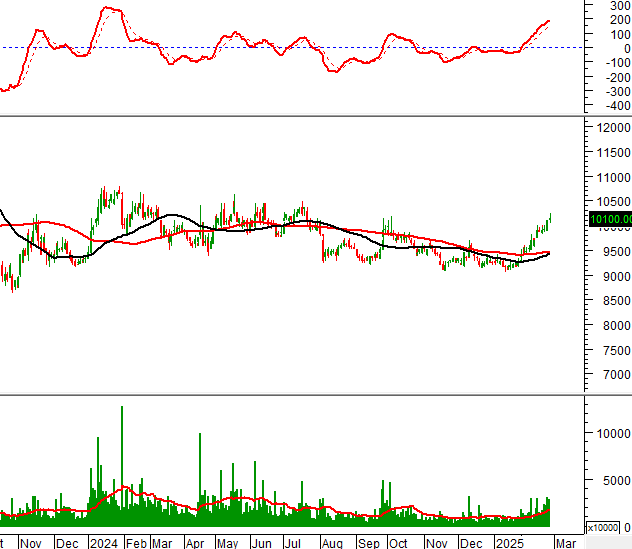Click the x10000 volume scale label
This screenshot has width=632, height=549.
coord(602,527)
